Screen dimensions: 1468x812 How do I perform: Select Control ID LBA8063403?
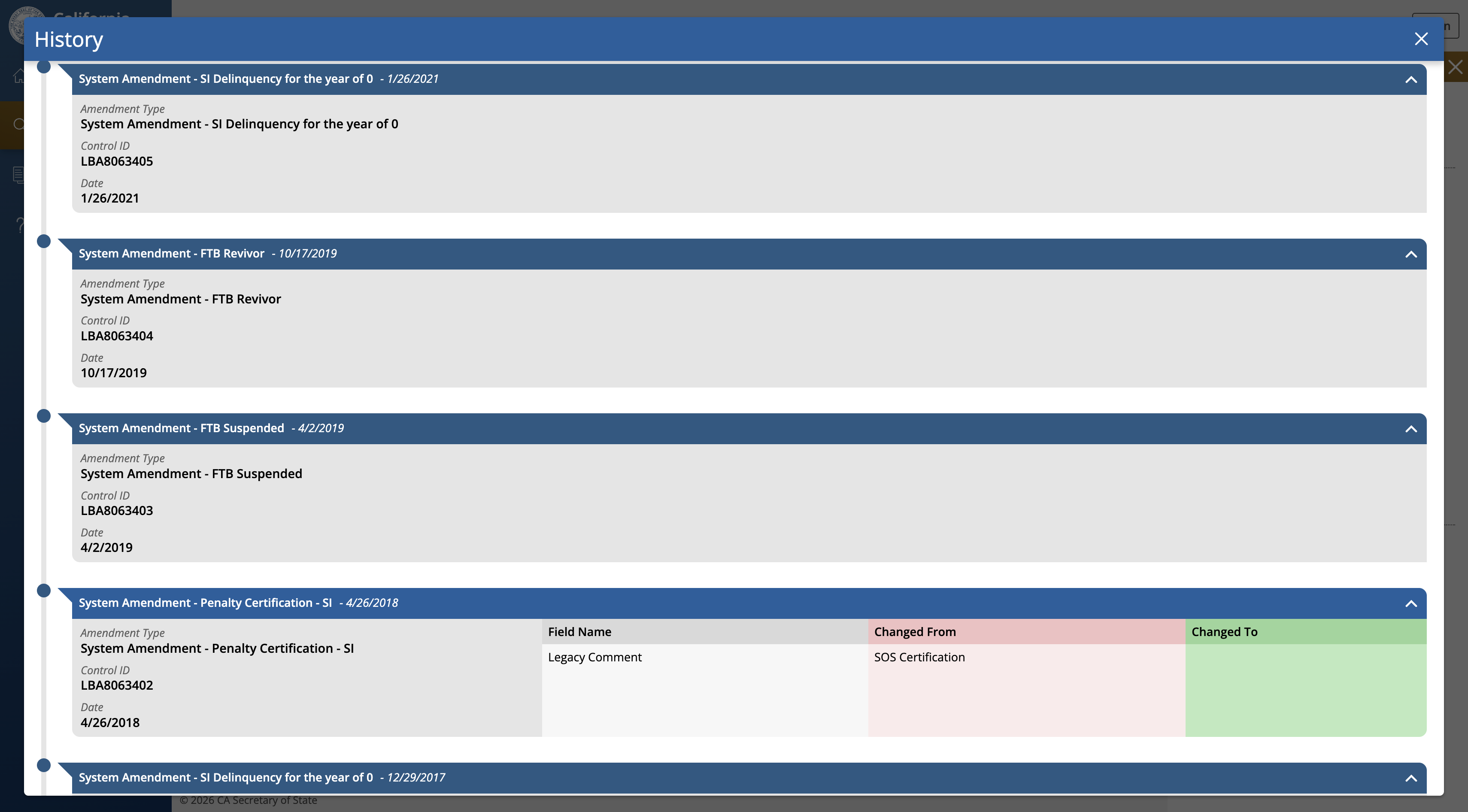(x=117, y=511)
